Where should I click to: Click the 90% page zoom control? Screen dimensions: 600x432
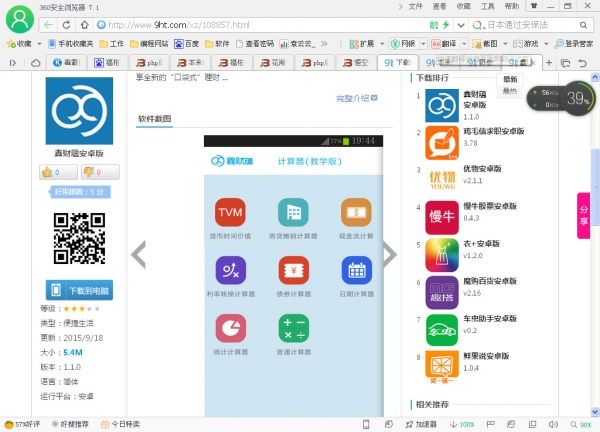581,424
